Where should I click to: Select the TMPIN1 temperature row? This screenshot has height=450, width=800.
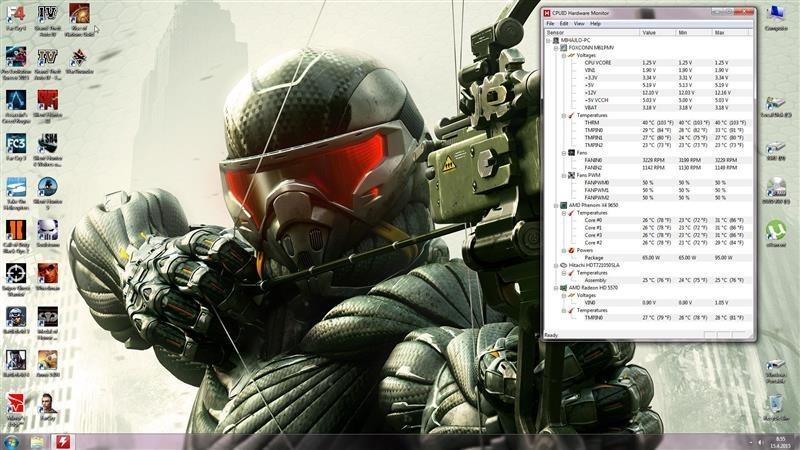648,138
